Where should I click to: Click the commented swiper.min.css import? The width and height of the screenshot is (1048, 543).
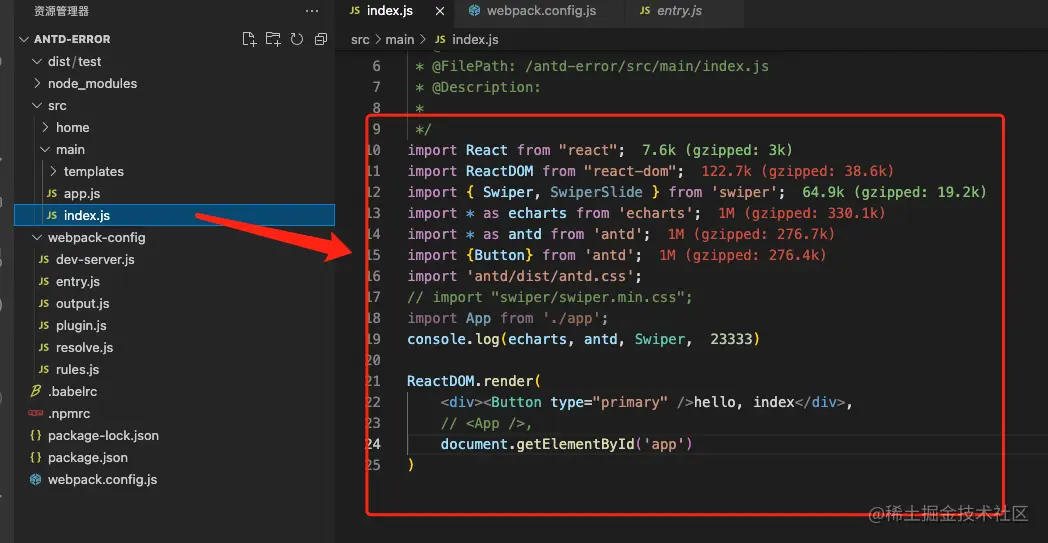[549, 297]
